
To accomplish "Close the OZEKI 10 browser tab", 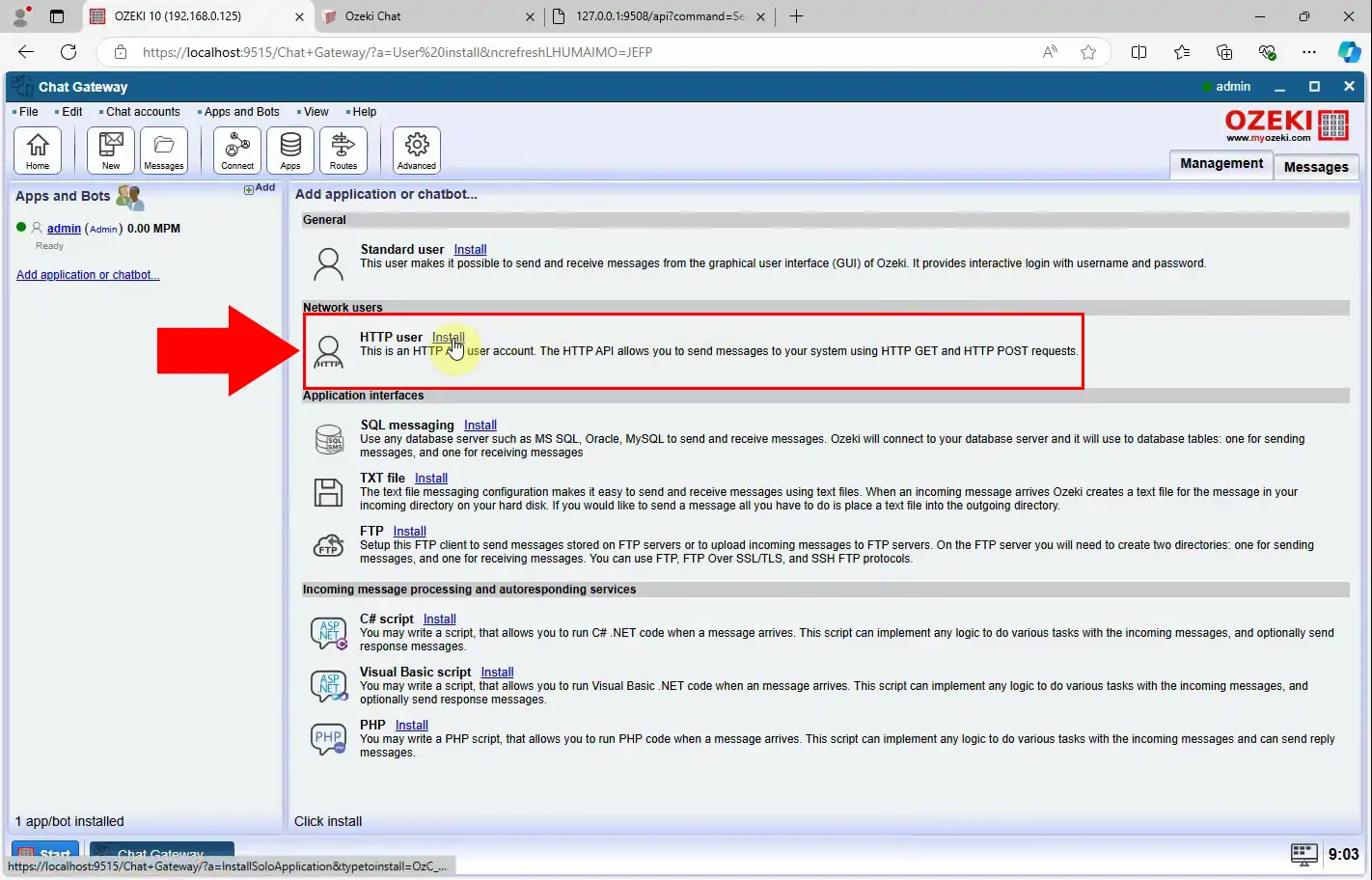I will tap(299, 16).
